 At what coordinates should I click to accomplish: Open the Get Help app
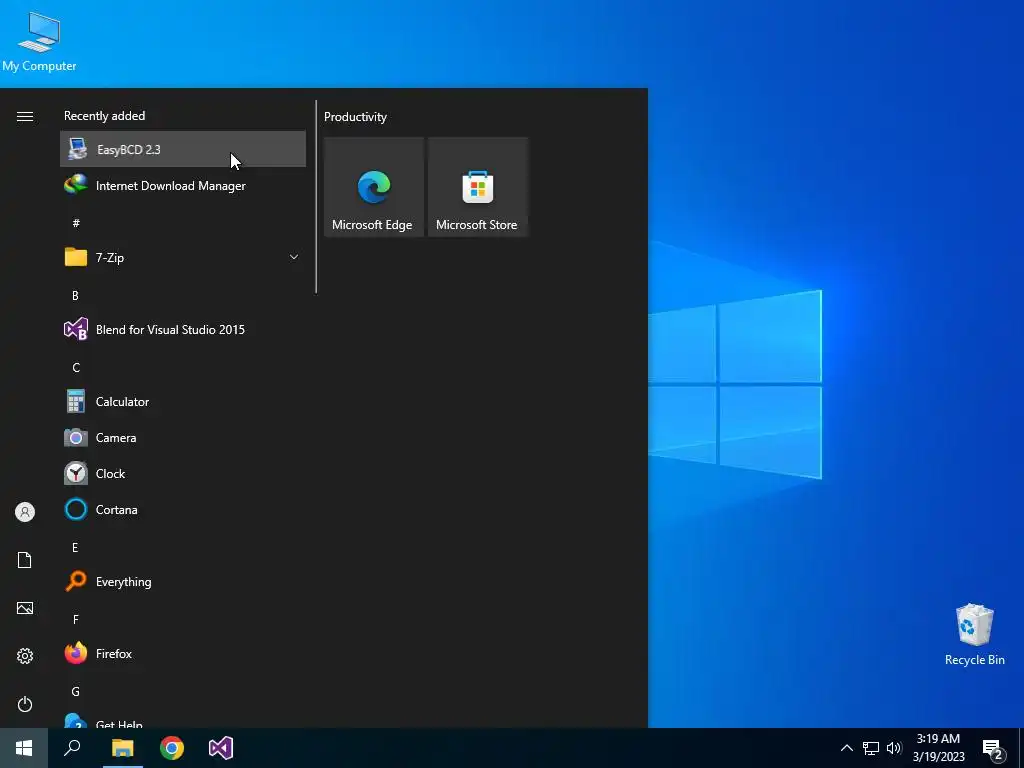(183, 720)
